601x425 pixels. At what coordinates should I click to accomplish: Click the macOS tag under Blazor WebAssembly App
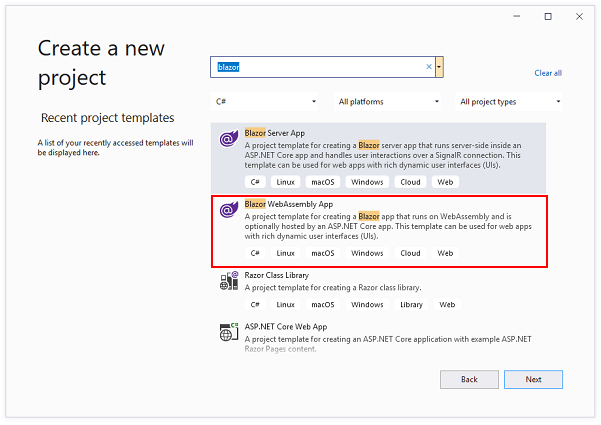tap(323, 253)
